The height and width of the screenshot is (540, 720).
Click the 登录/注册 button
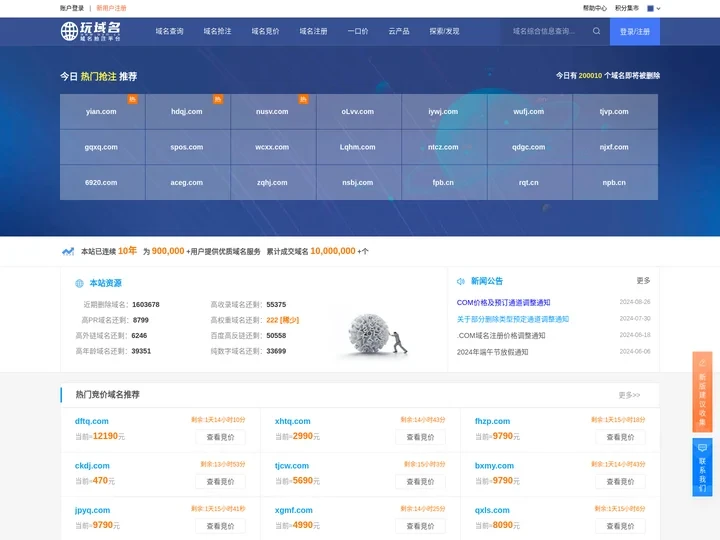click(635, 31)
